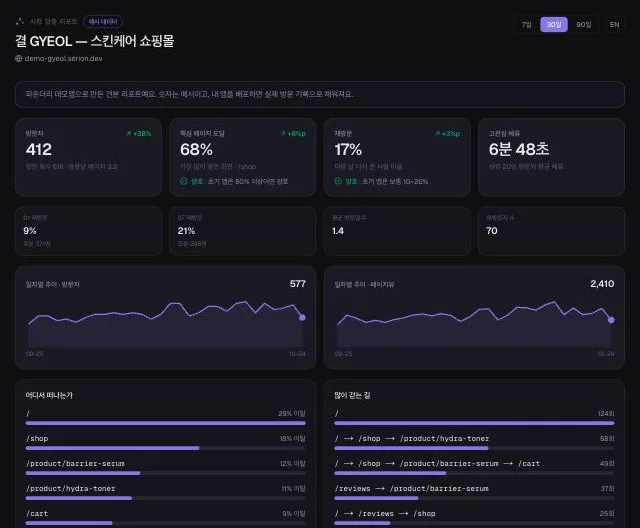Screen dimensions: 640x528
Task: Click the 어디서 떠나는가 section heading
Action: pos(49,395)
